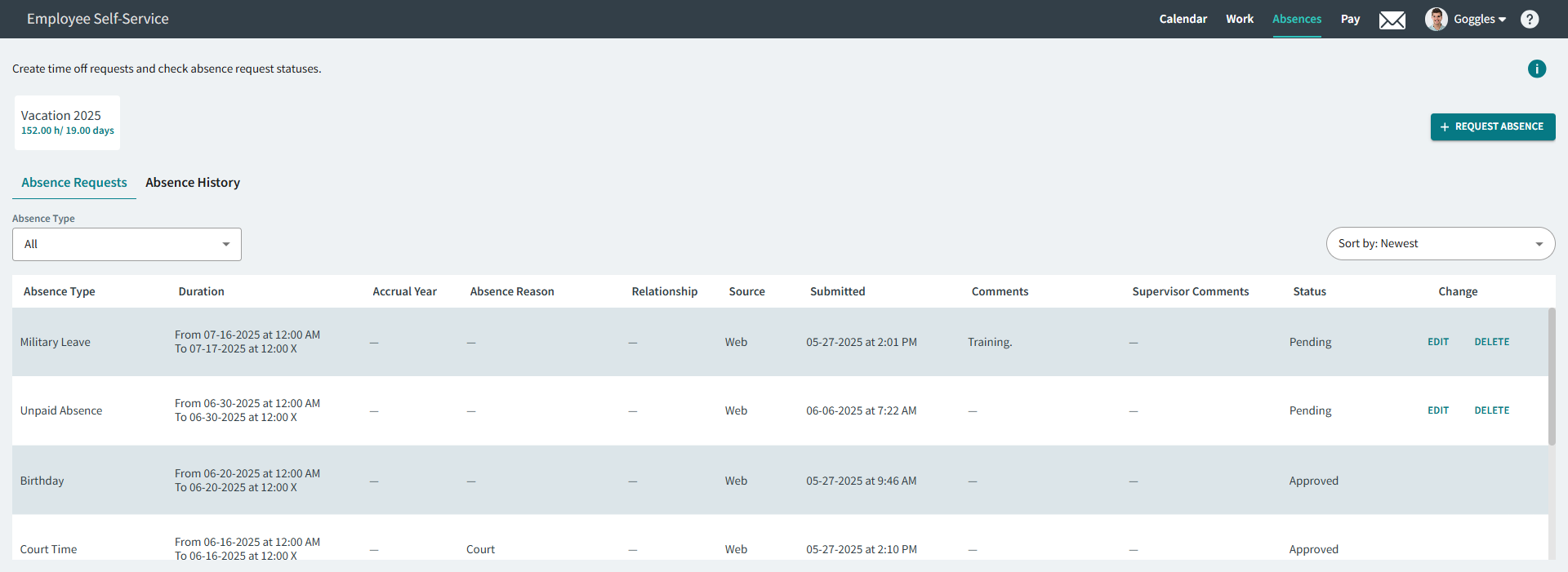The height and width of the screenshot is (572, 1568).
Task: Open the Goggles user menu
Action: [1479, 20]
